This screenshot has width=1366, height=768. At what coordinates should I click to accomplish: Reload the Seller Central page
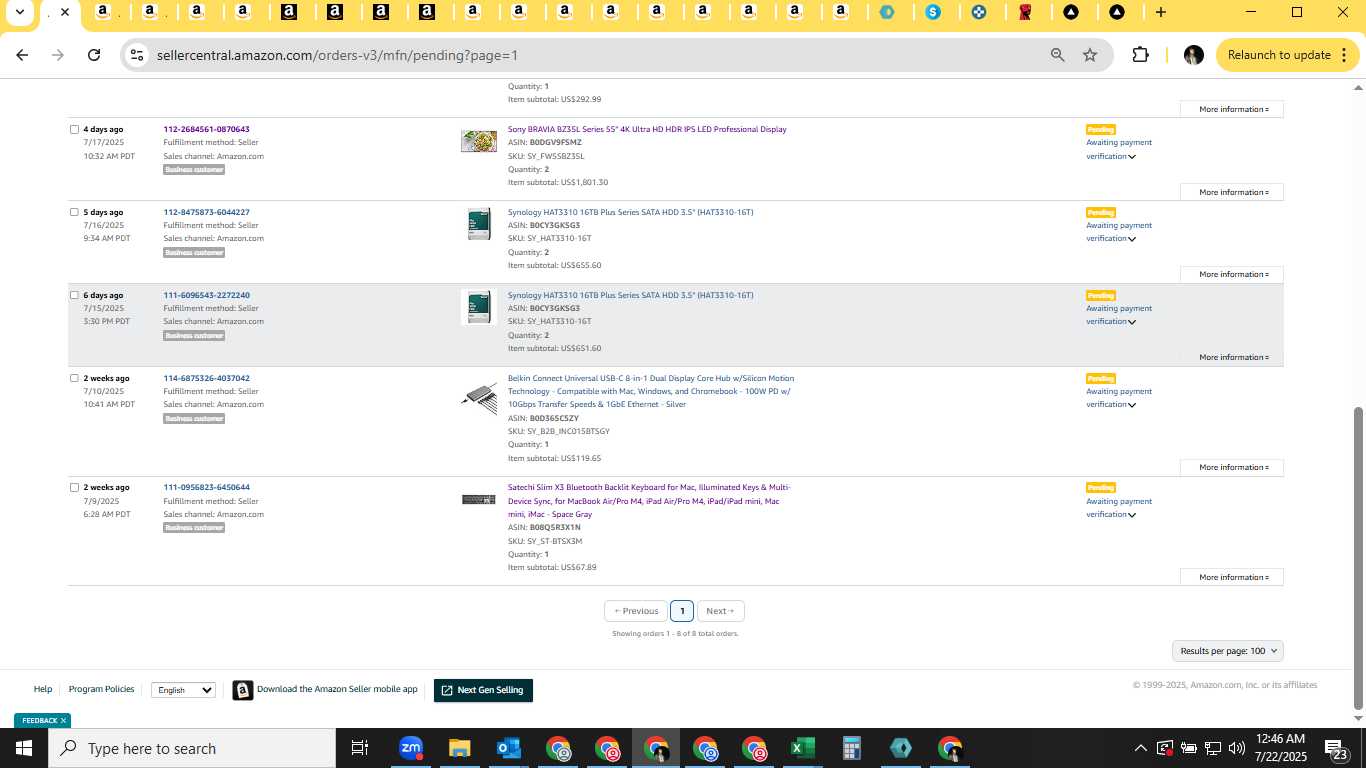pyautogui.click(x=94, y=55)
